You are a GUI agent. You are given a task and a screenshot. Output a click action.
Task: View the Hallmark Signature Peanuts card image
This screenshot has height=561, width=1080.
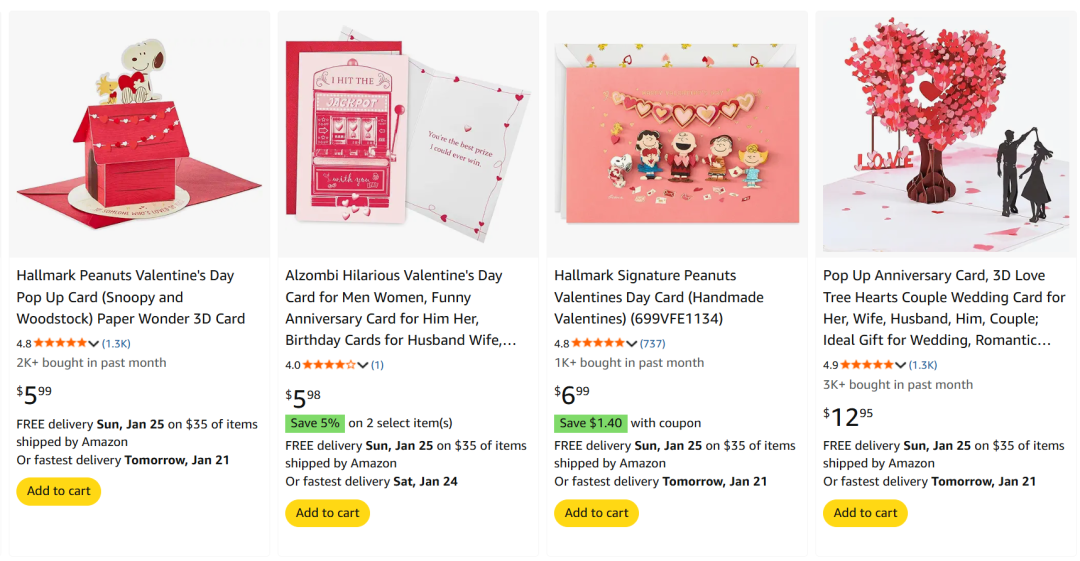click(x=677, y=135)
